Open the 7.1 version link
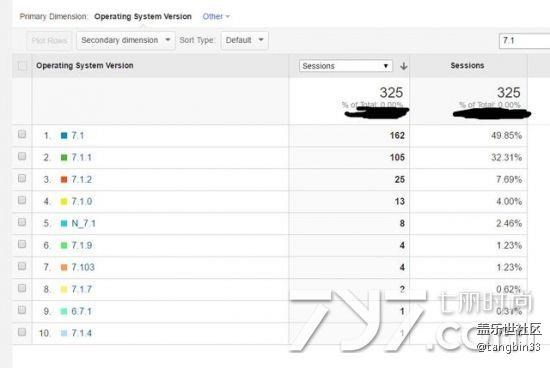Screen dimensions: 550x368 (78, 135)
